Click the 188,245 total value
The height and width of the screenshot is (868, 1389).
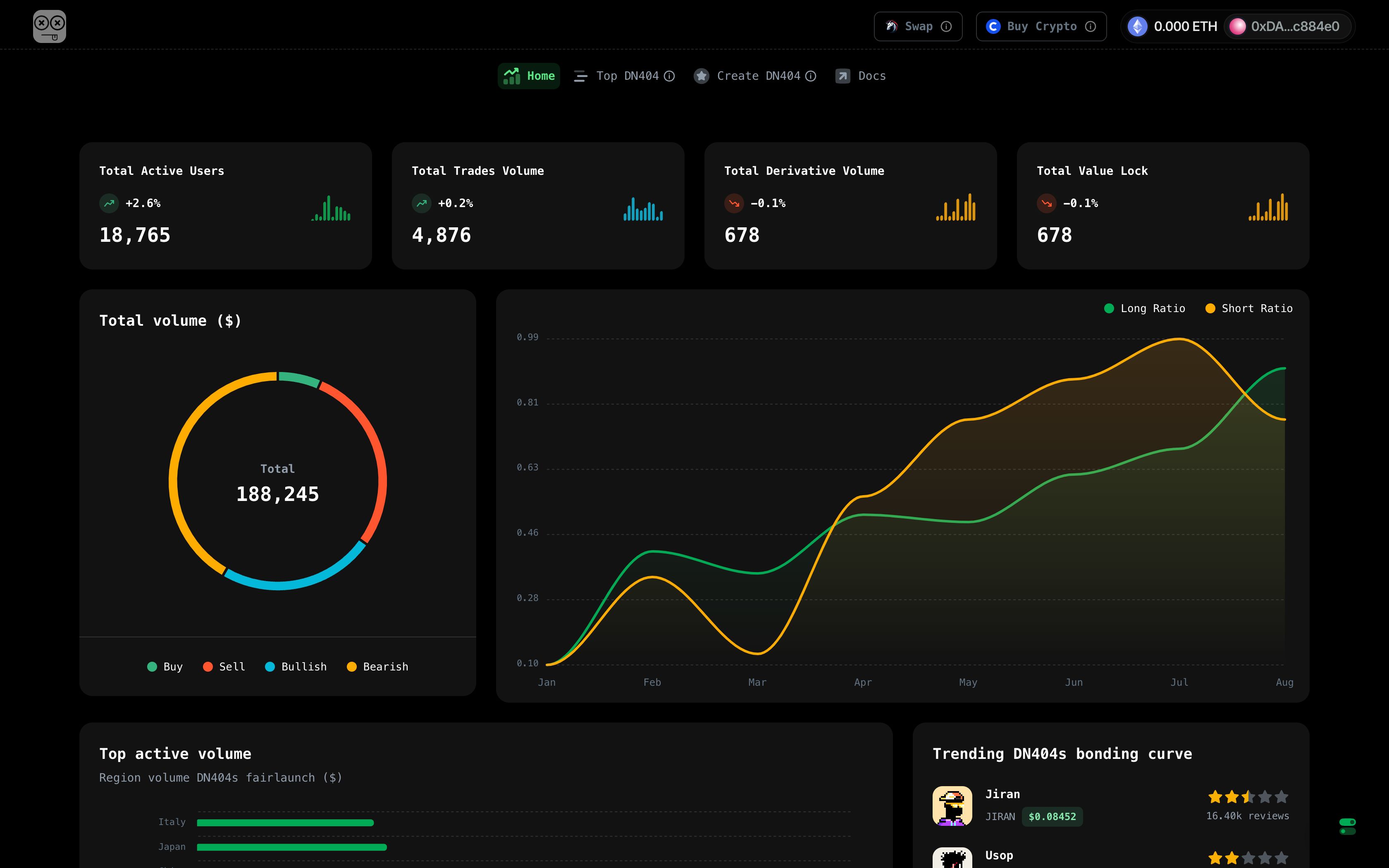click(x=278, y=494)
